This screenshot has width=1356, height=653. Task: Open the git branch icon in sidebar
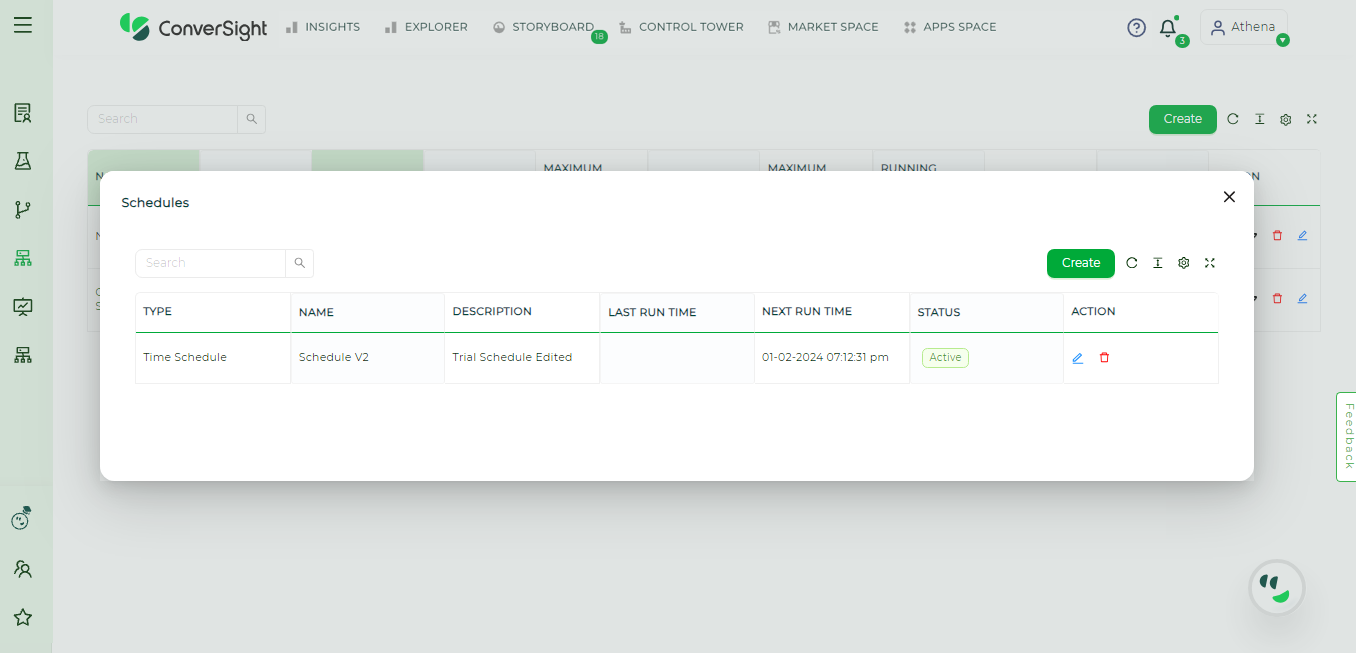point(23,210)
